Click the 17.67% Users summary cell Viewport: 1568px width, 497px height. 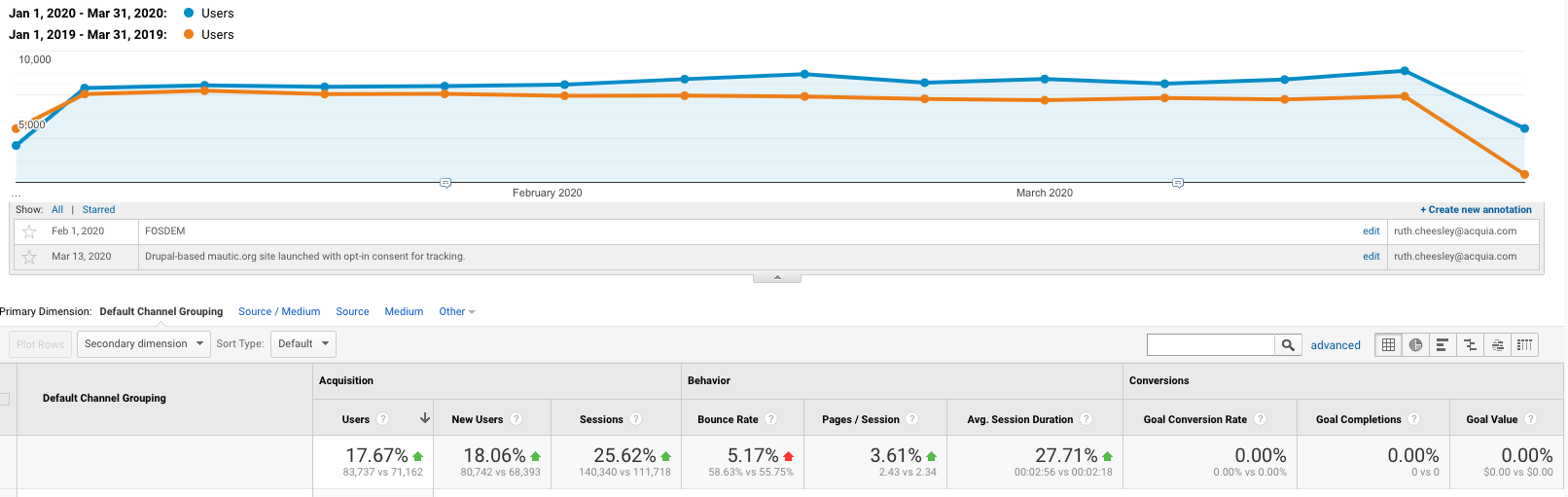coord(374,462)
